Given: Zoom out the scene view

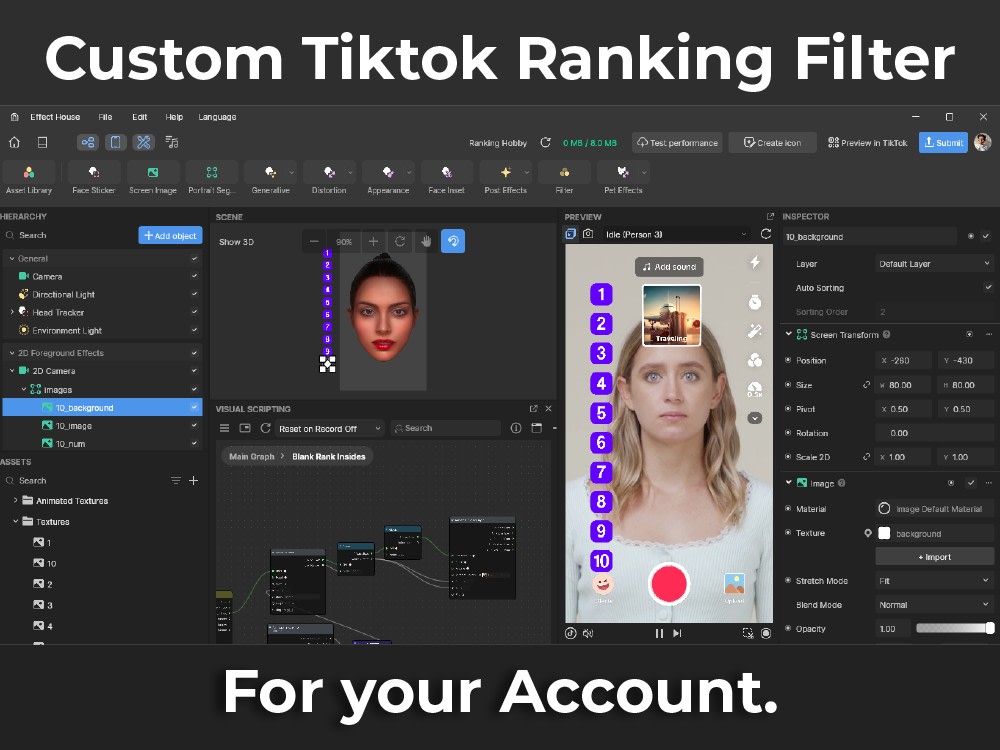Looking at the screenshot, I should tap(314, 242).
